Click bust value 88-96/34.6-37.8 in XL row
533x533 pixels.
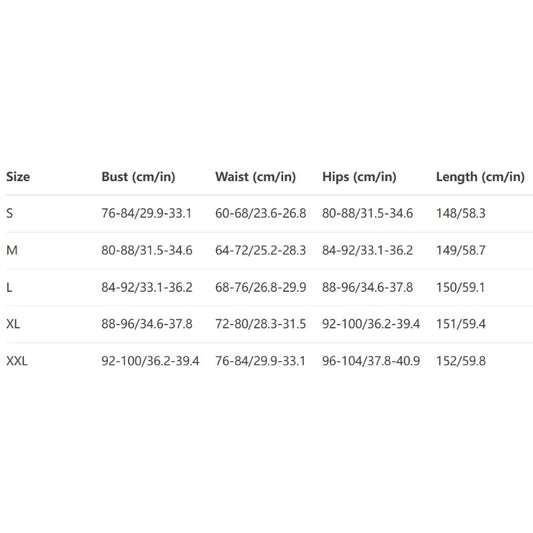point(147,324)
